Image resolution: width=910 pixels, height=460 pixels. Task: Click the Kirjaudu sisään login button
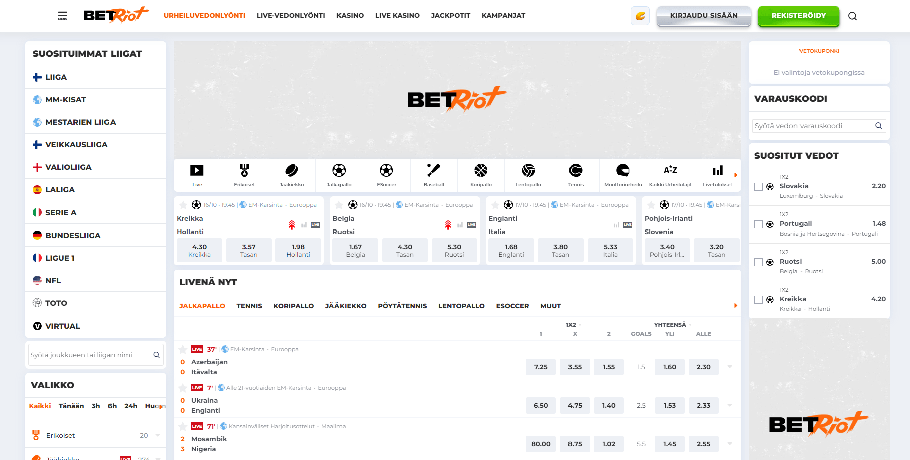(704, 16)
